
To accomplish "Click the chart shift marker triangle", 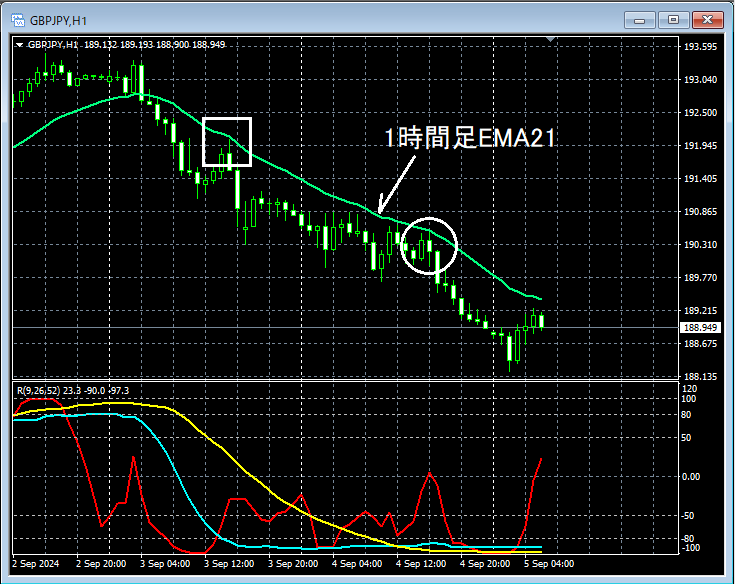I will pyautogui.click(x=551, y=40).
